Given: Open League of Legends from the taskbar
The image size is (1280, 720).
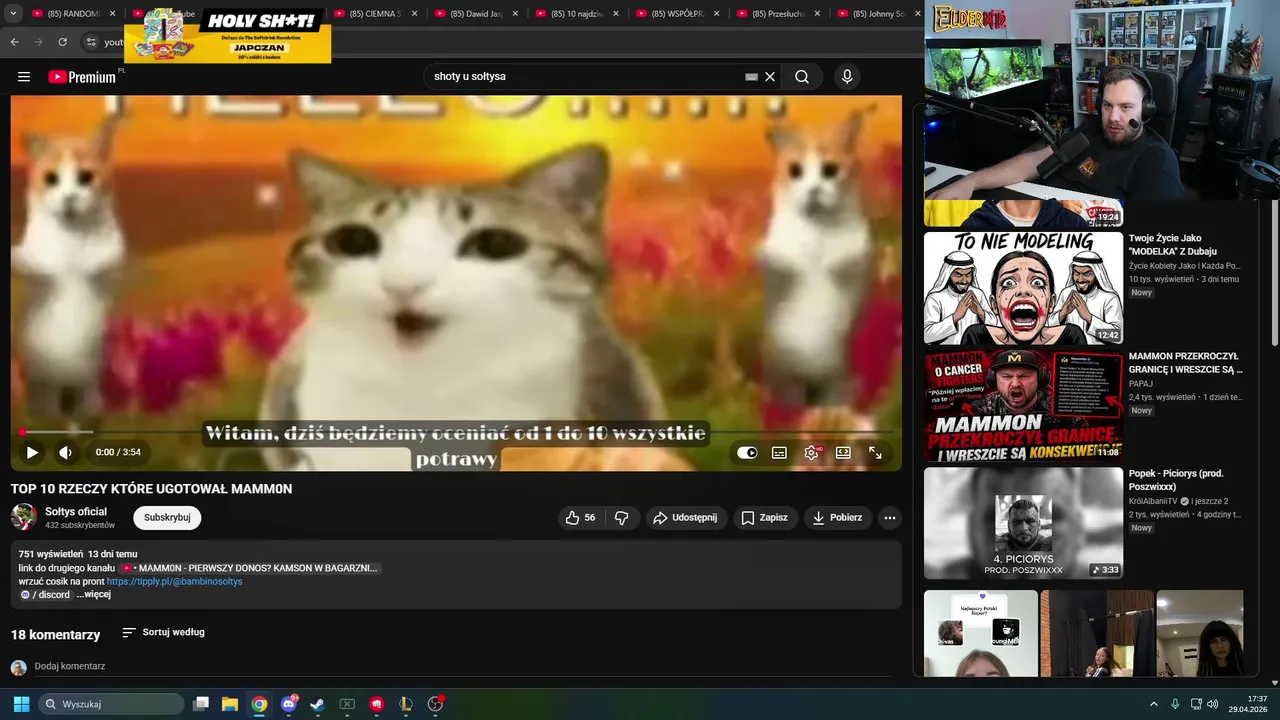Looking at the screenshot, I should click(x=405, y=704).
